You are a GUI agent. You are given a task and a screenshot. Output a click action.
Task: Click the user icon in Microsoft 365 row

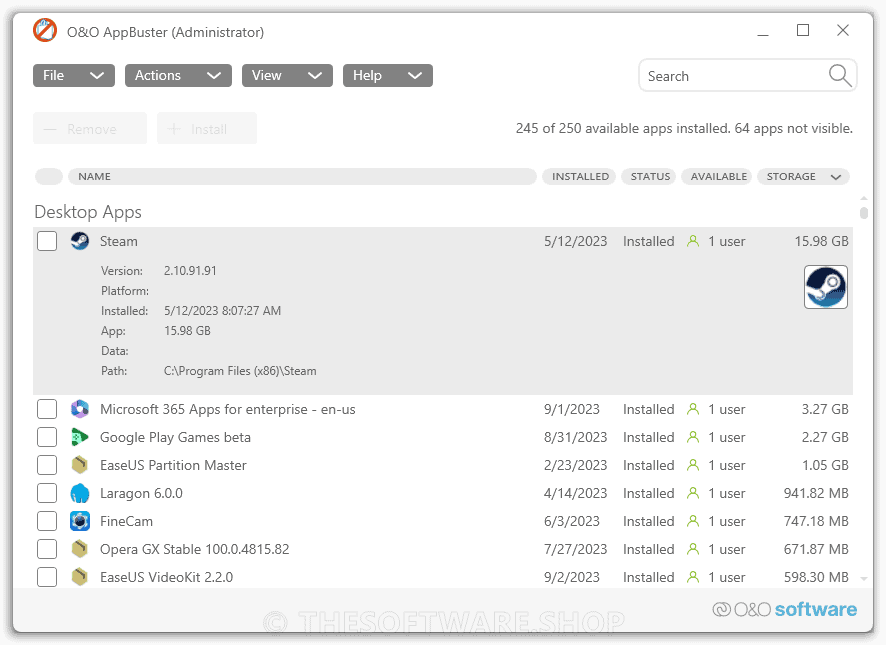tap(693, 409)
